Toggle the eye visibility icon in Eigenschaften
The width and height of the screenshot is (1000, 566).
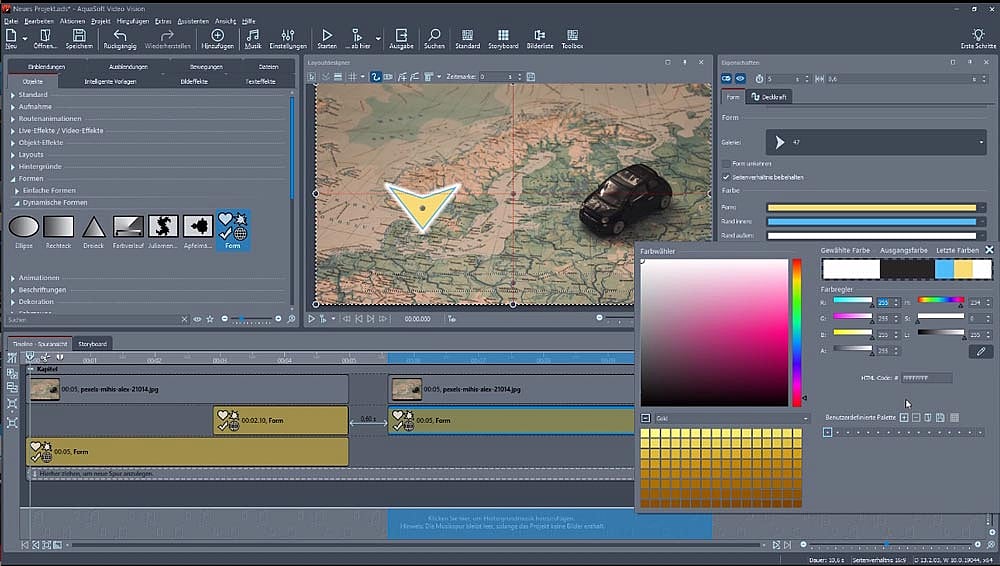[x=741, y=78]
